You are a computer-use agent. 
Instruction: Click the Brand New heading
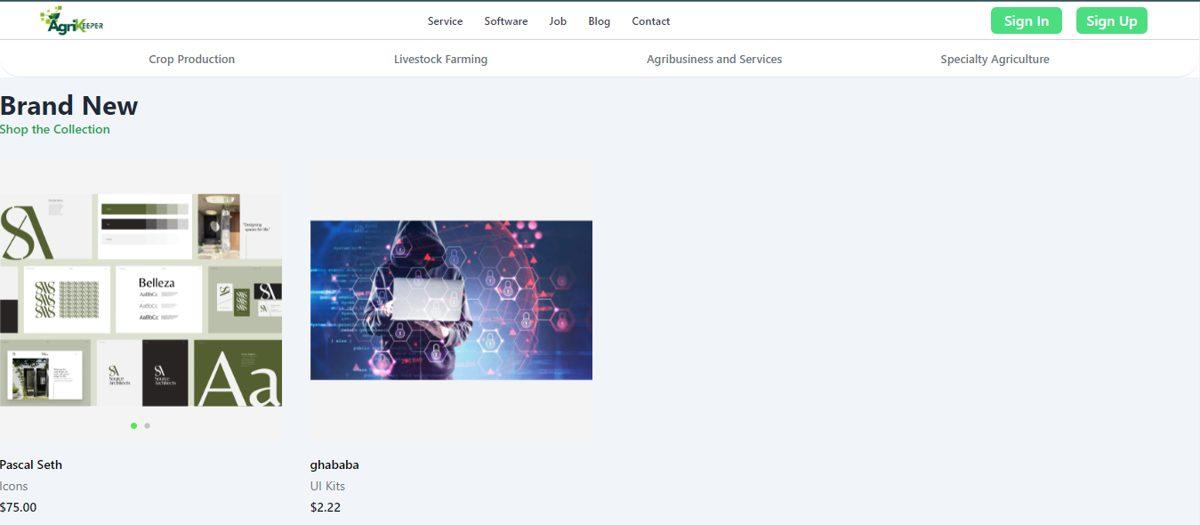point(69,105)
